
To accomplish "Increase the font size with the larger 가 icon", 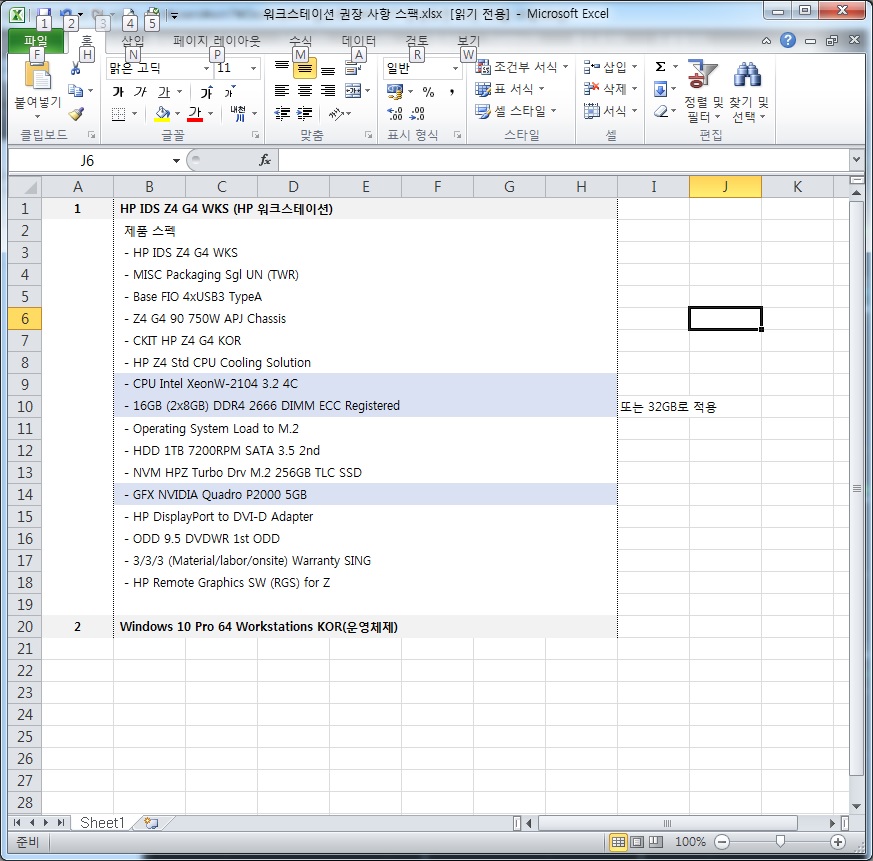I will coord(207,92).
